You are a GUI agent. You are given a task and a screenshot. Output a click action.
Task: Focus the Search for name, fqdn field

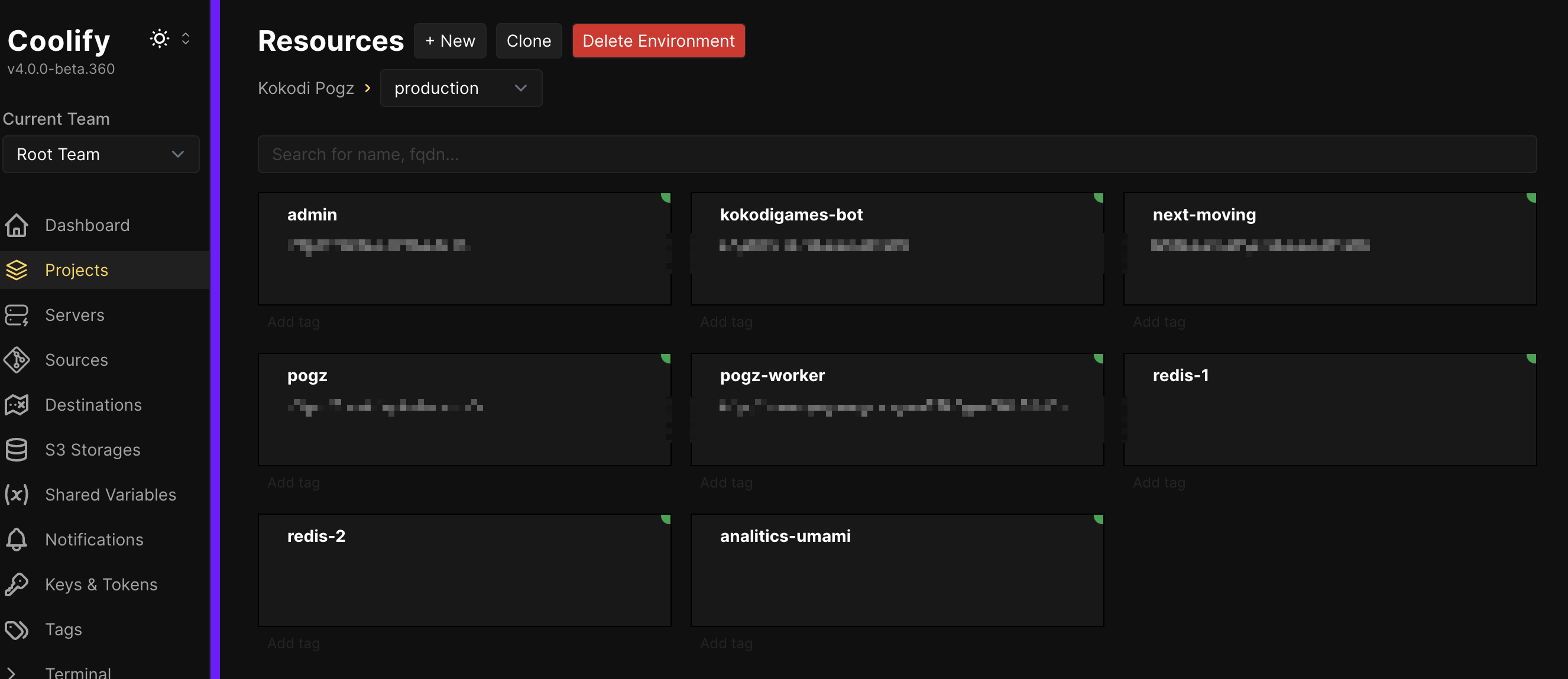click(896, 155)
